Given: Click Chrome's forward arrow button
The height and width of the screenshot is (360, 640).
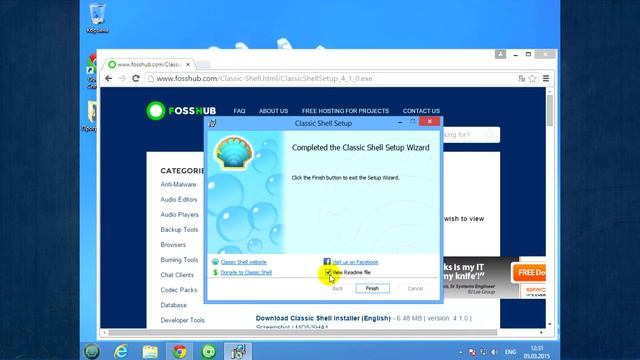Looking at the screenshot, I should point(122,78).
